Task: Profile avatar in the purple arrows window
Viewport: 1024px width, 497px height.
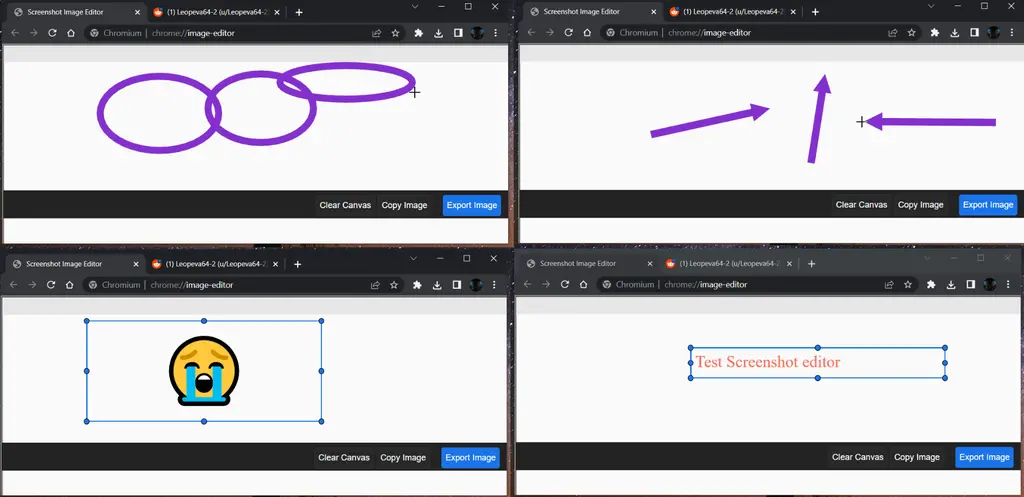Action: click(x=993, y=33)
